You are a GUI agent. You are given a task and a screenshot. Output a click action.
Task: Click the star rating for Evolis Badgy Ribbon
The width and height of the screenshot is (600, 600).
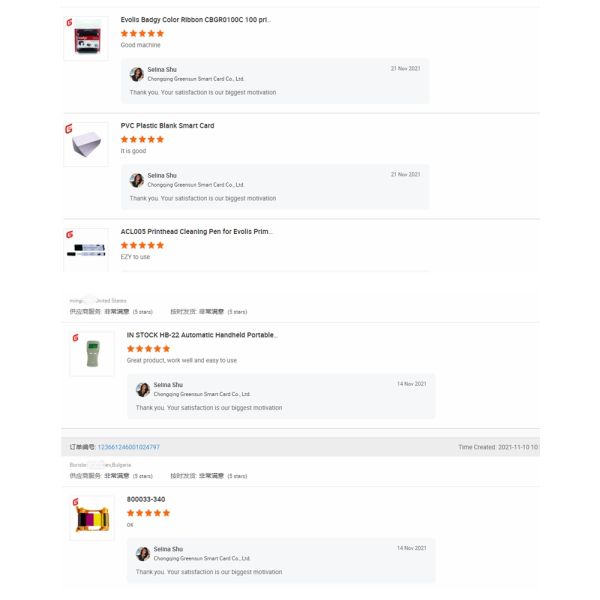pyautogui.click(x=142, y=33)
